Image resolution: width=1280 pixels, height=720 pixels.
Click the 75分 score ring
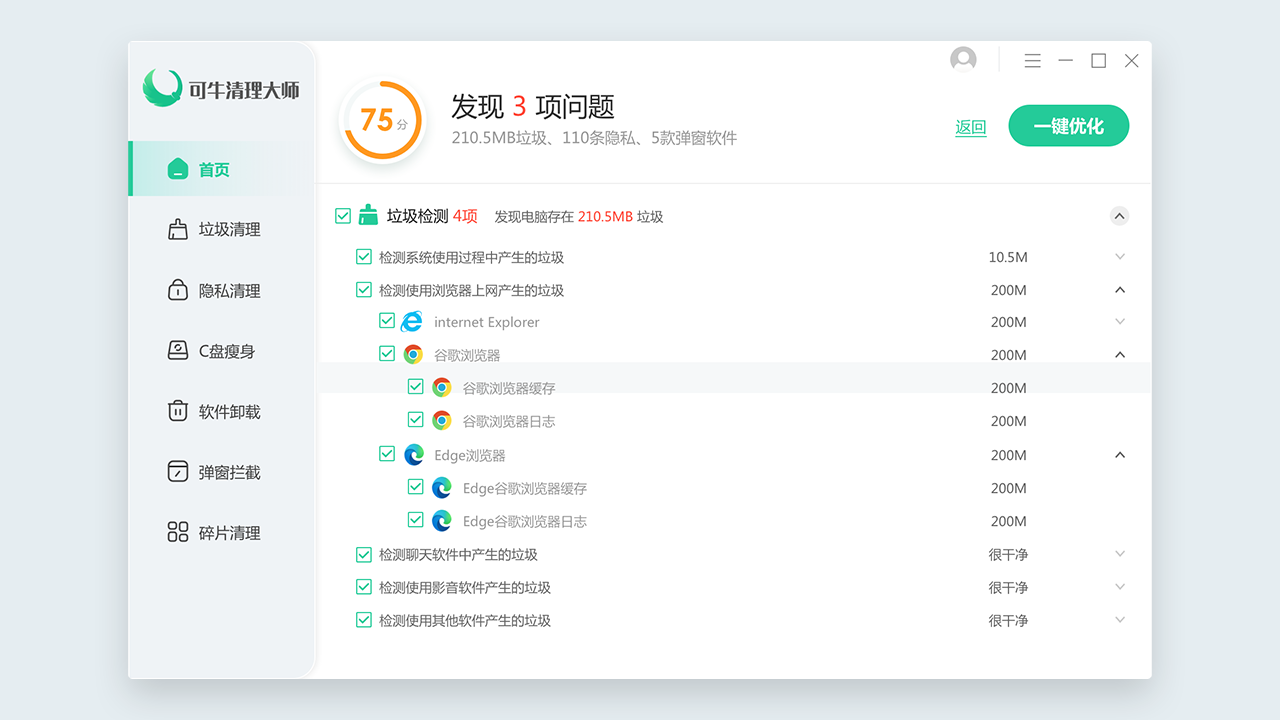pos(383,120)
